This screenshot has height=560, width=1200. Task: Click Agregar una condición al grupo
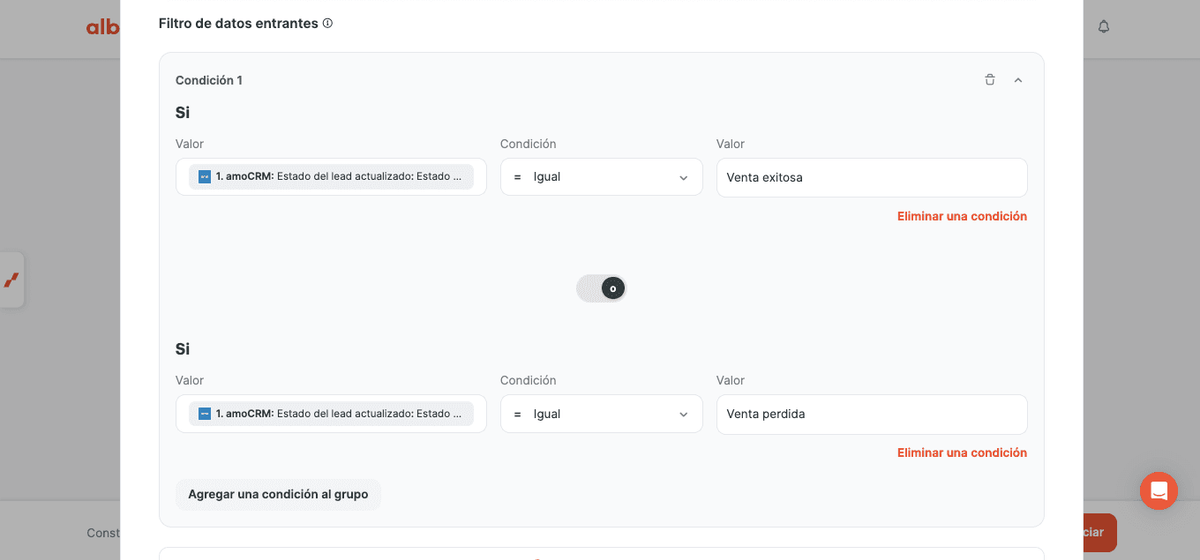(x=278, y=494)
